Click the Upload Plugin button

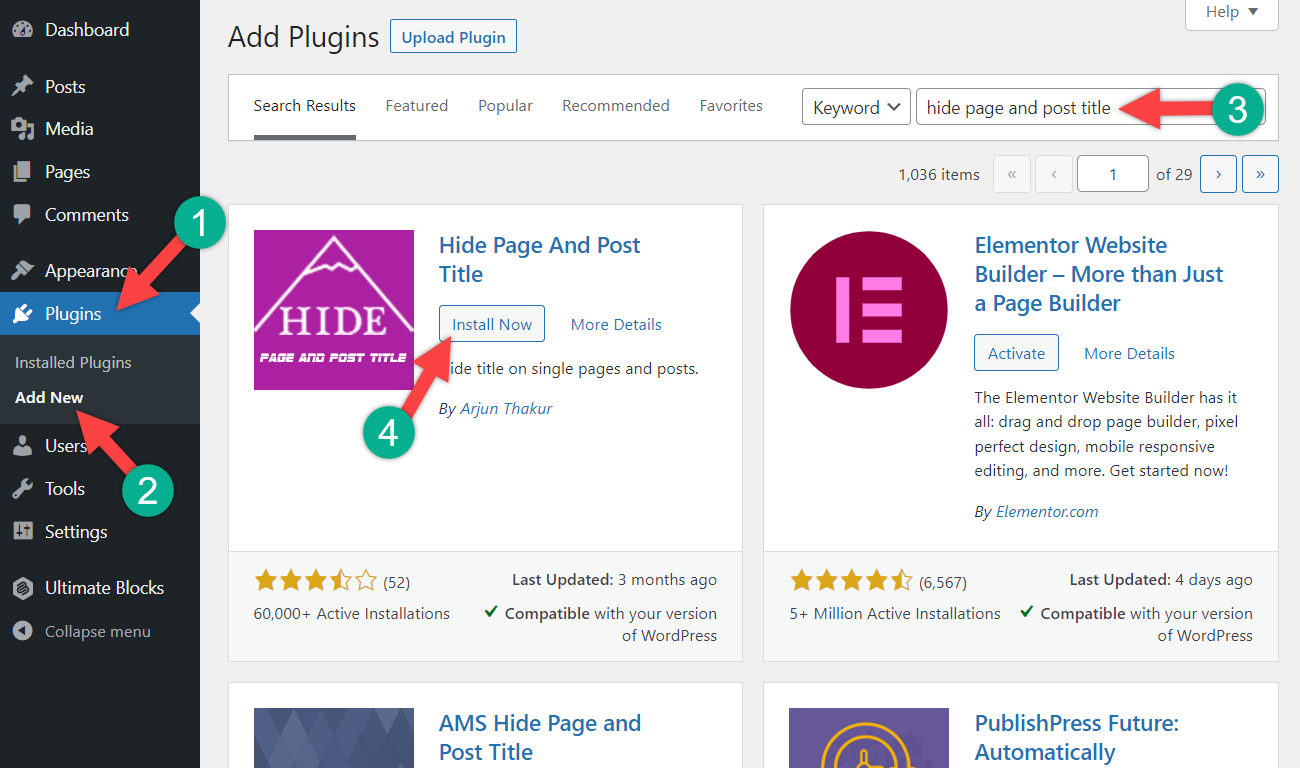tap(453, 37)
